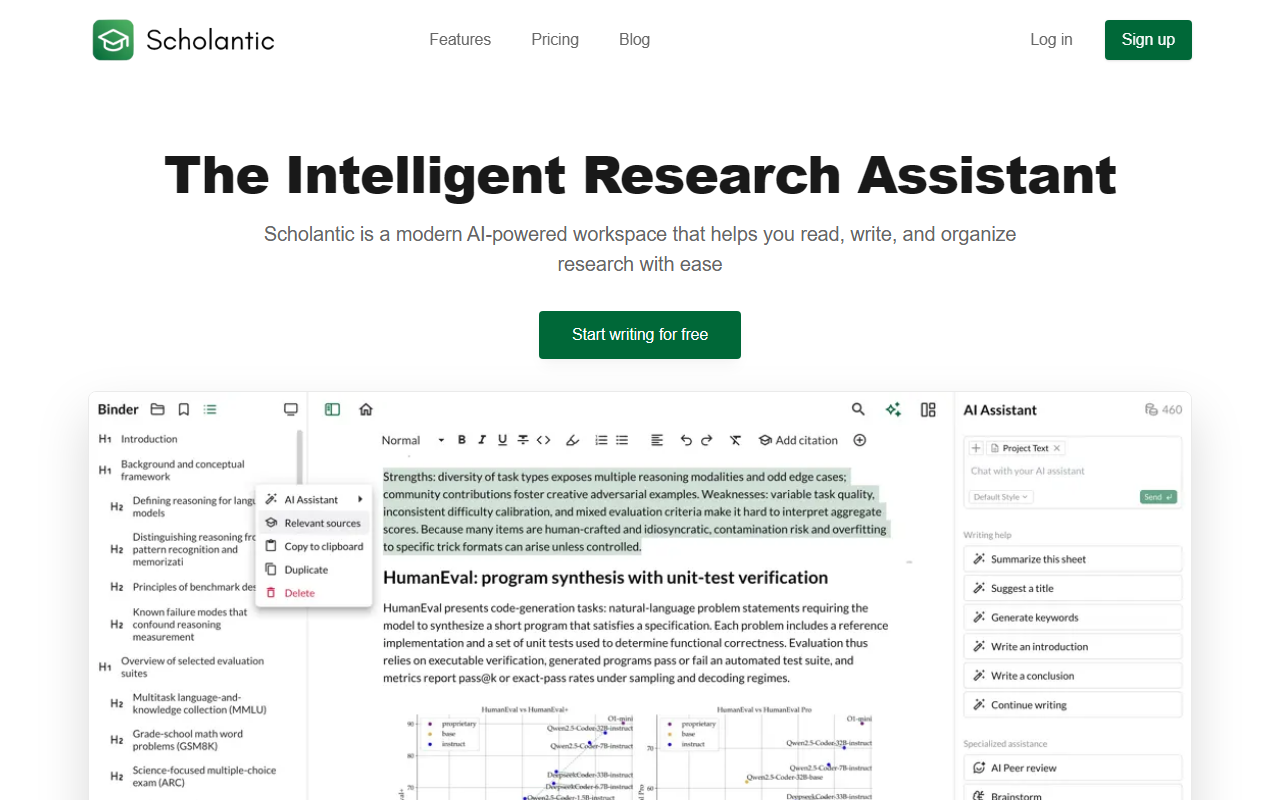Click Write an introduction
The width and height of the screenshot is (1280, 800).
[x=1073, y=646]
